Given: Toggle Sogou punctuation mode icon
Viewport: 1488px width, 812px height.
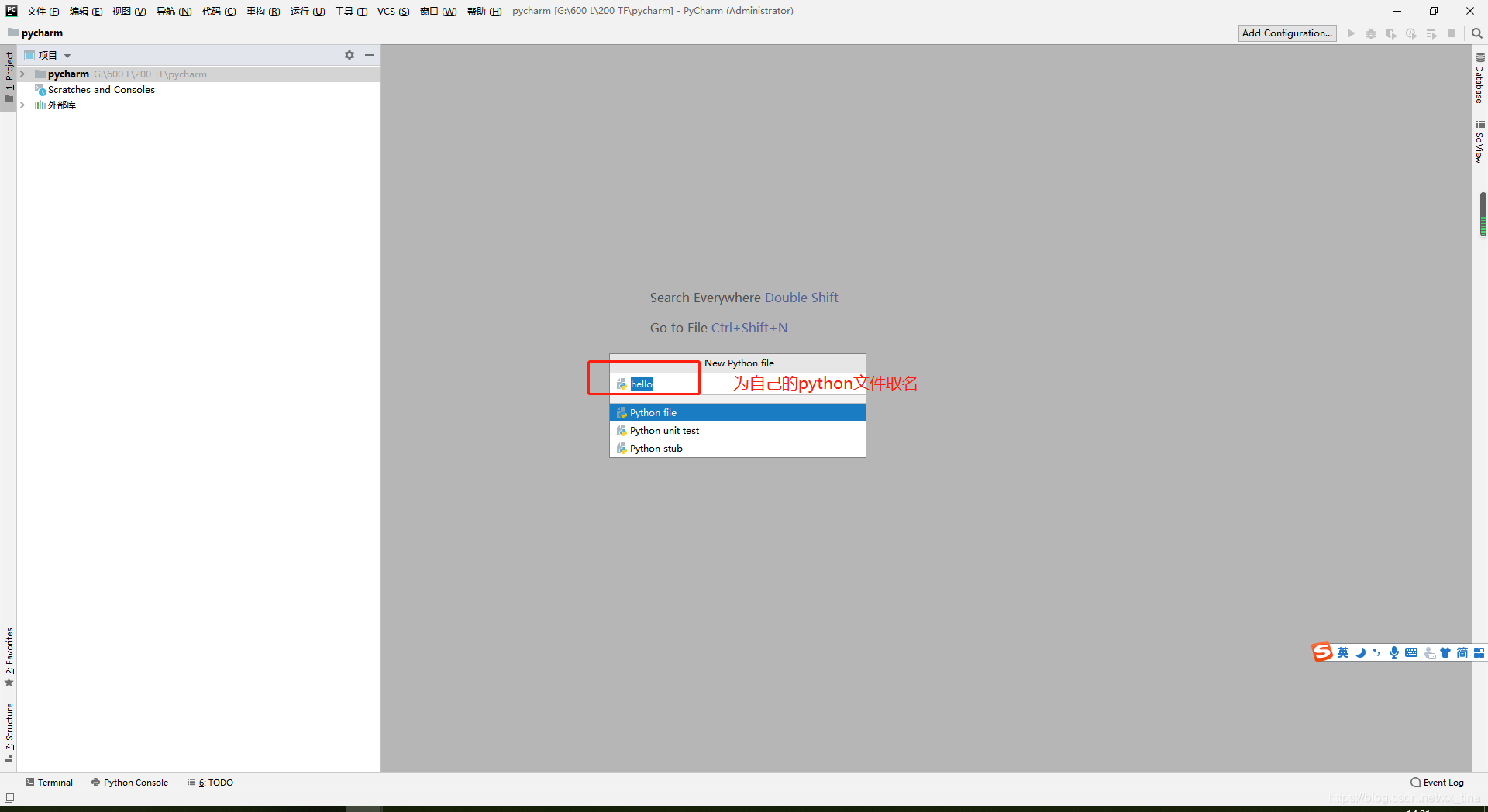Looking at the screenshot, I should coord(1377,652).
